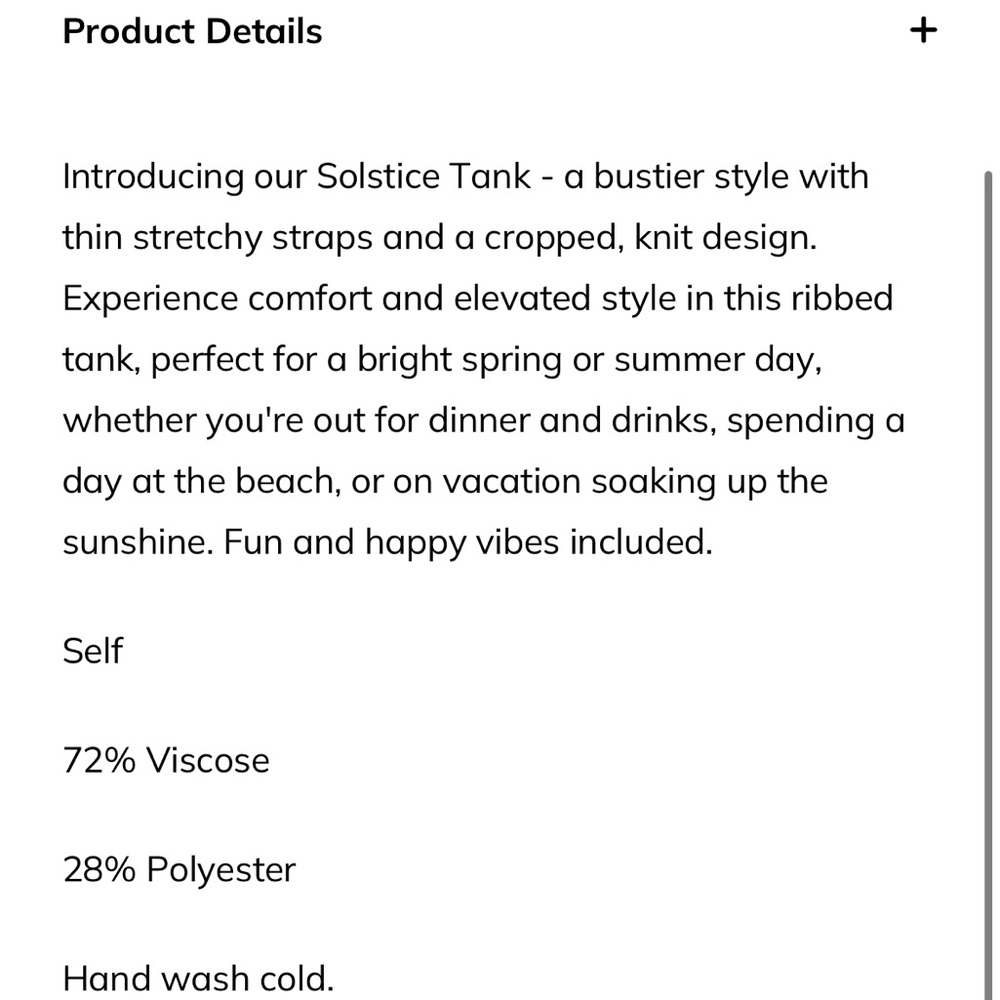Click the 'Hand wash cold.' care instruction
Image resolution: width=1000 pixels, height=1000 pixels.
[x=198, y=978]
